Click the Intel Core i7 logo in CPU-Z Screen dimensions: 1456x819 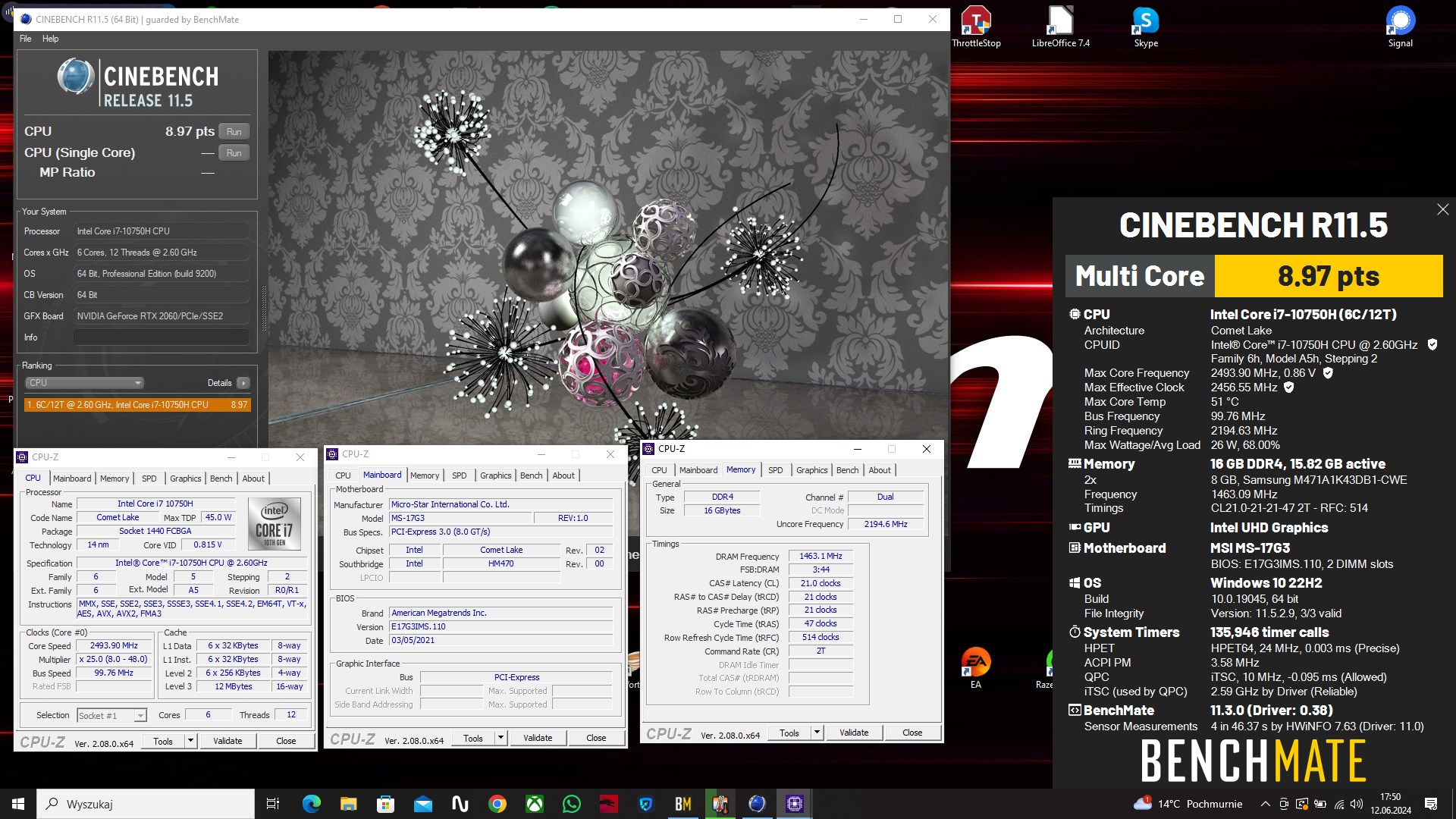(275, 524)
